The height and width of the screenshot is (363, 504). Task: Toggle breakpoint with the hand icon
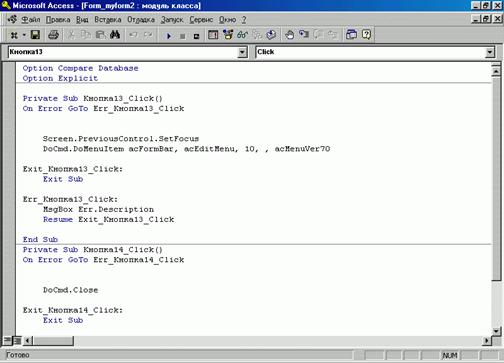click(x=289, y=35)
